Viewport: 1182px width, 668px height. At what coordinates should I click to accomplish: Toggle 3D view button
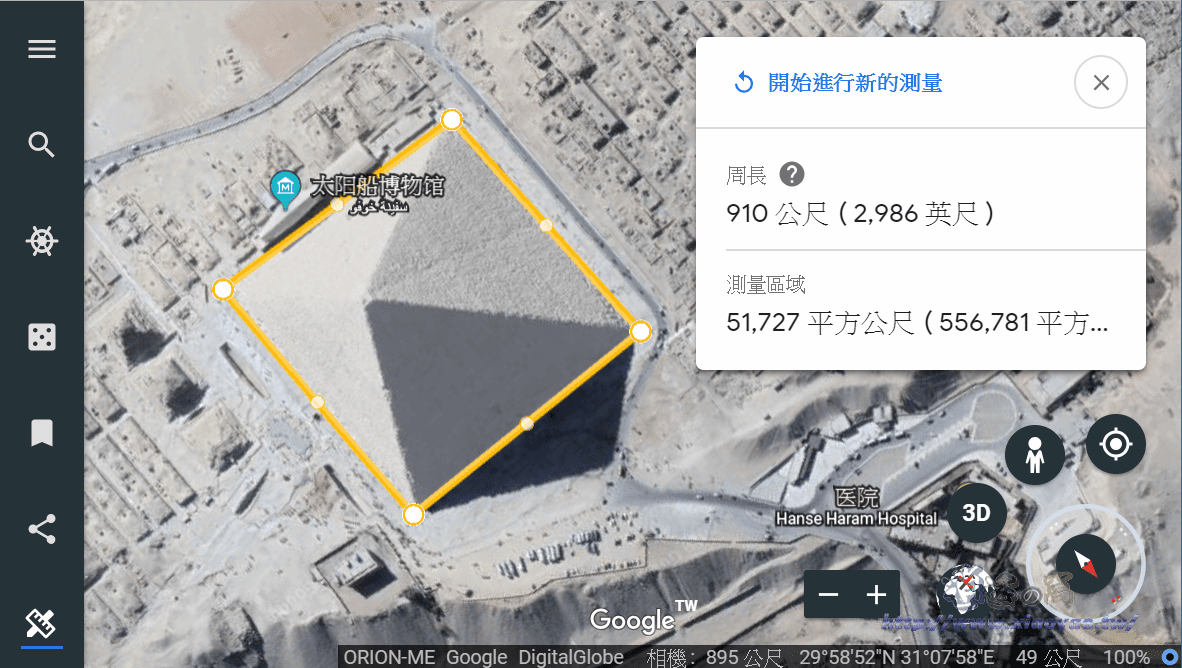tap(976, 513)
